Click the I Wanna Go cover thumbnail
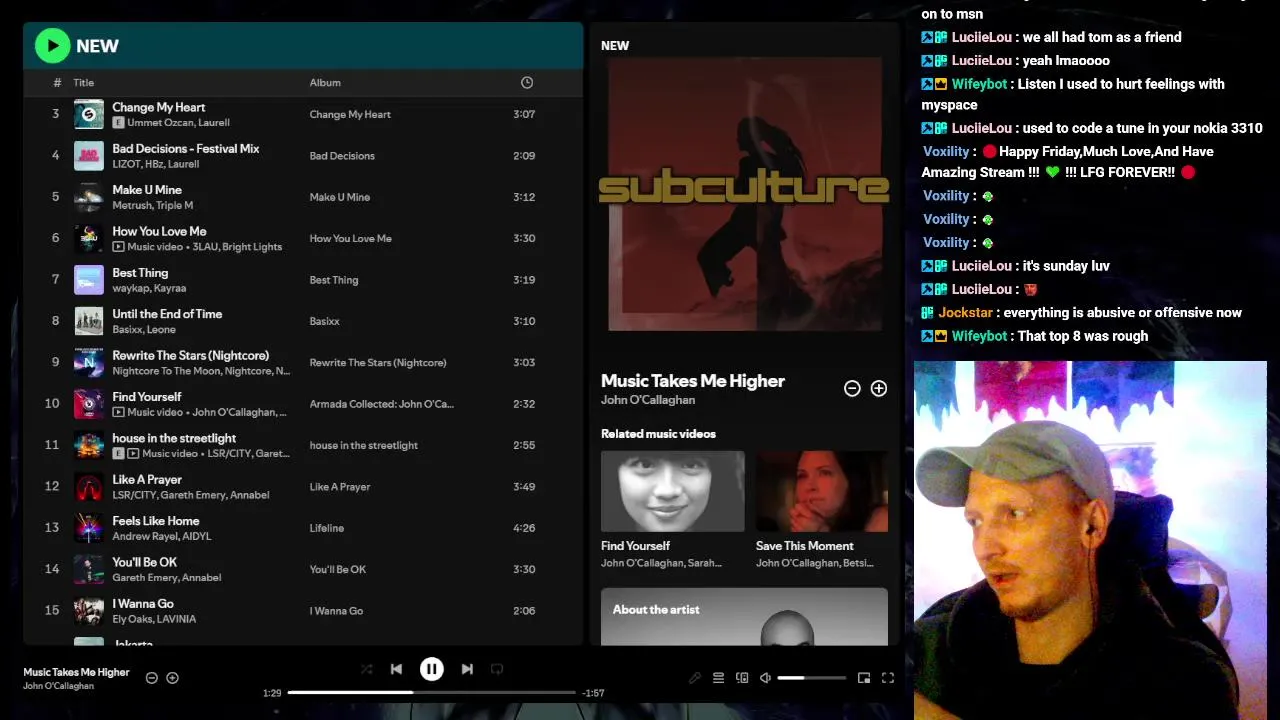This screenshot has height=720, width=1280. pyautogui.click(x=89, y=611)
